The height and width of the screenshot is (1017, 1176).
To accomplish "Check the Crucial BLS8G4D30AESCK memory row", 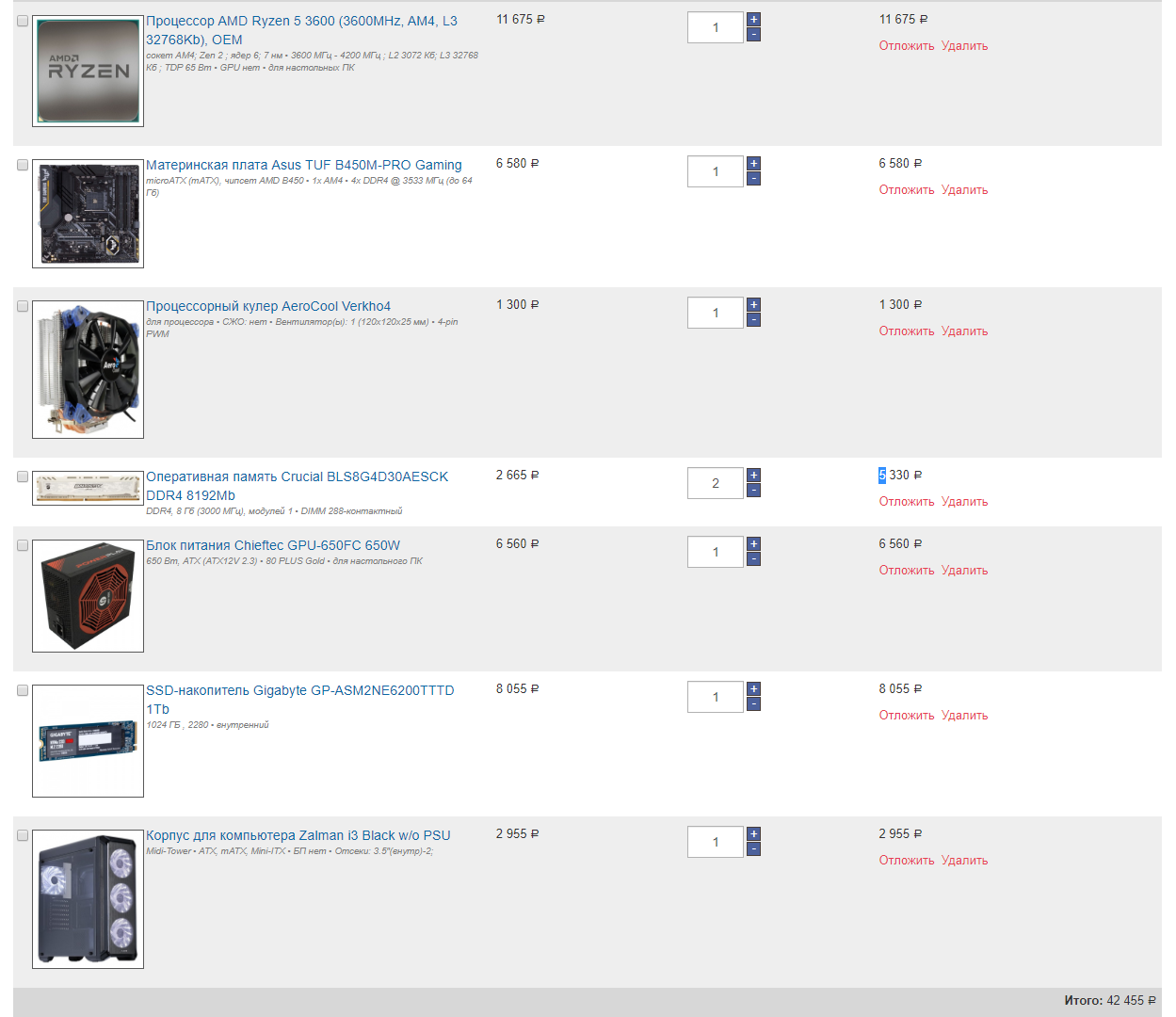I will tap(23, 476).
